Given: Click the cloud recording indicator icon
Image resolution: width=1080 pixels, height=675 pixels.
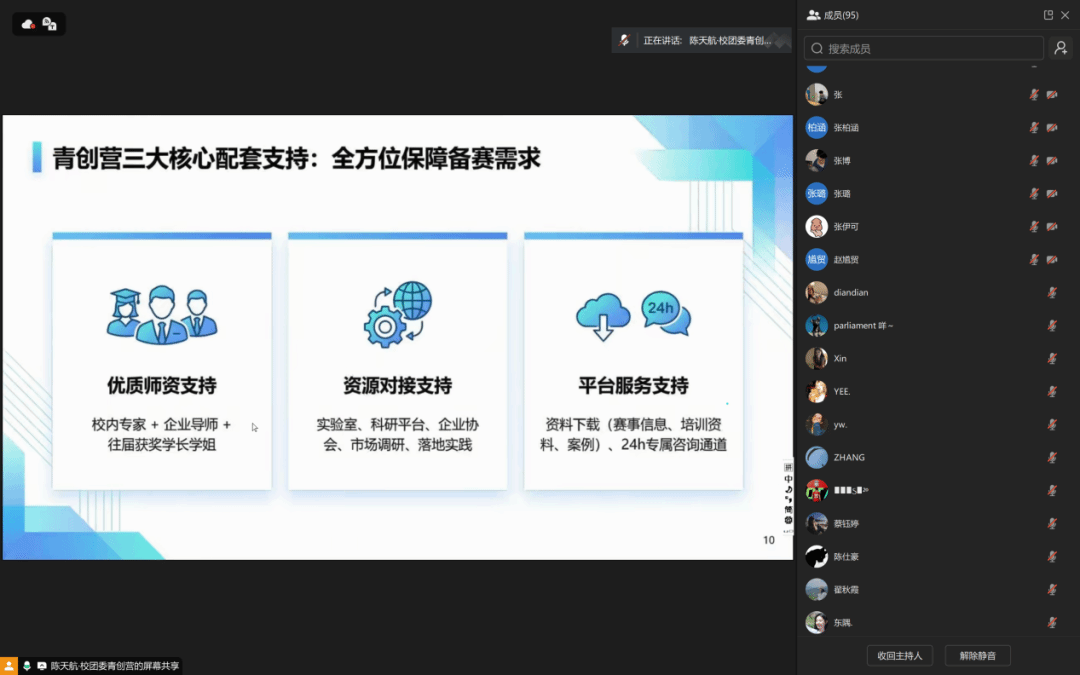Looking at the screenshot, I should pos(28,24).
